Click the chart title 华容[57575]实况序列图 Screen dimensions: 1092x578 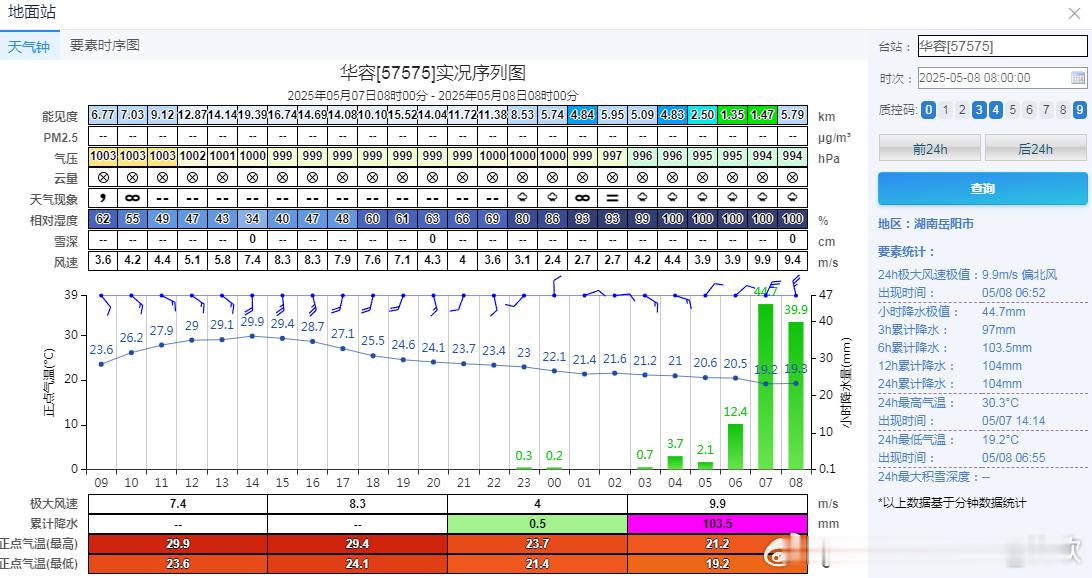[432, 72]
